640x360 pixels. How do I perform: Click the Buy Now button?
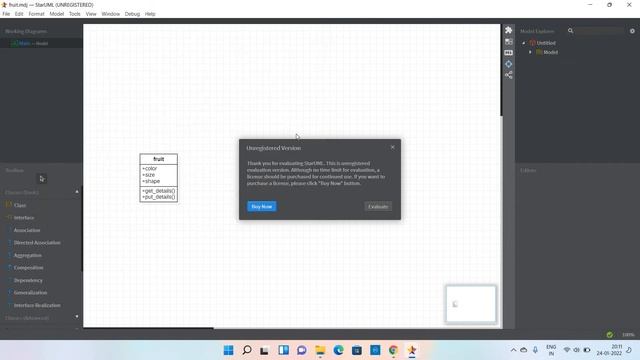point(262,207)
